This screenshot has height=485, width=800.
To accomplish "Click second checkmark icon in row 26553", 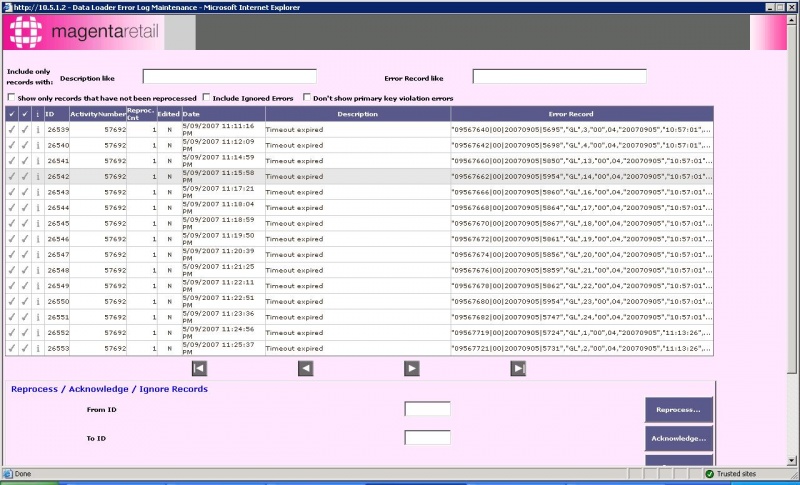I will pyautogui.click(x=24, y=348).
